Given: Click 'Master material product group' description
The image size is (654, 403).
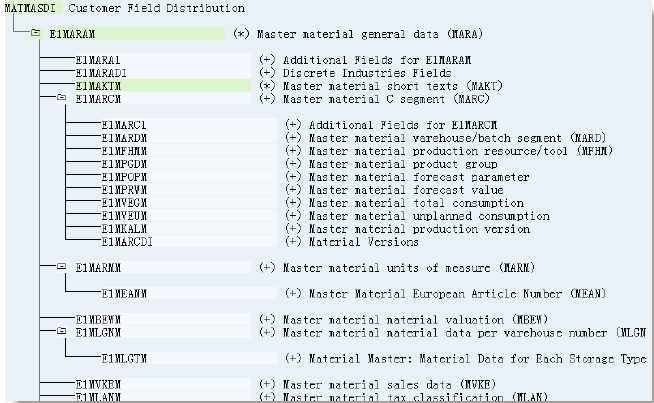Looking at the screenshot, I should tap(403, 164).
